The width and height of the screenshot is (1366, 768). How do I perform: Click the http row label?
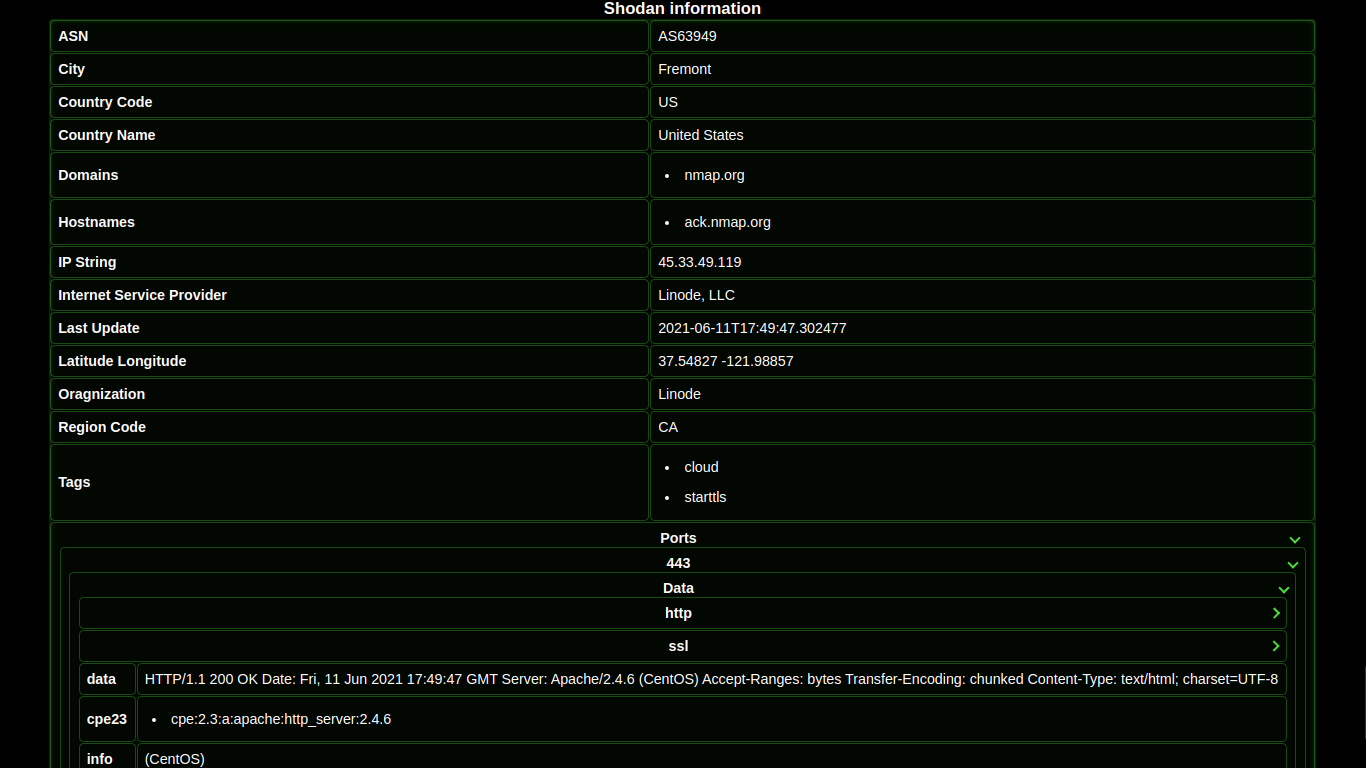[x=678, y=613]
